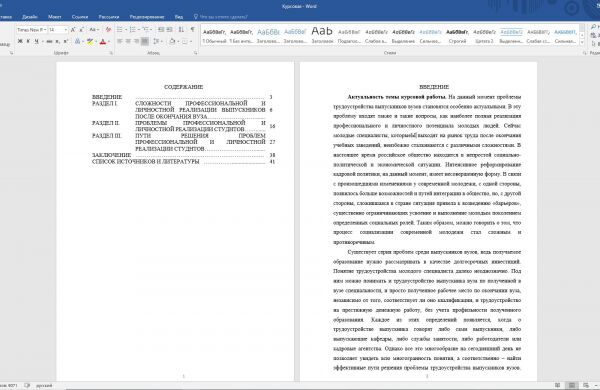This screenshot has height=390, width=600.
Task: Align text to the left
Action: 119,41
